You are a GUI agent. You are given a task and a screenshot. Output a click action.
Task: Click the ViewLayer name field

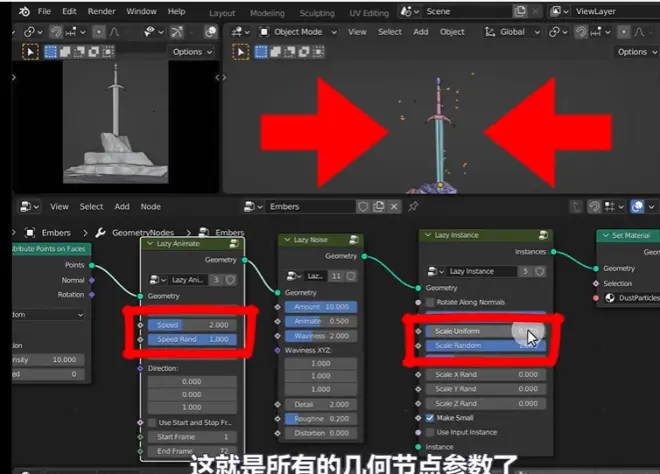pyautogui.click(x=615, y=11)
